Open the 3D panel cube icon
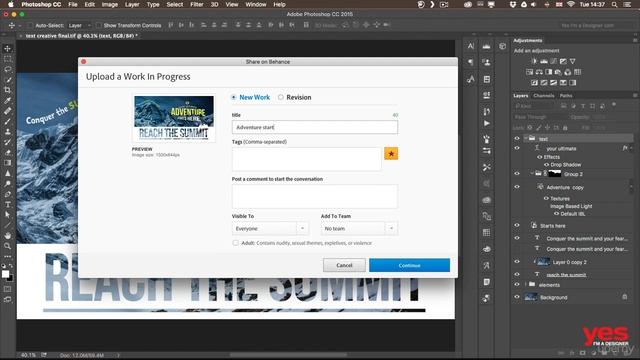The image size is (640, 360). click(502, 46)
